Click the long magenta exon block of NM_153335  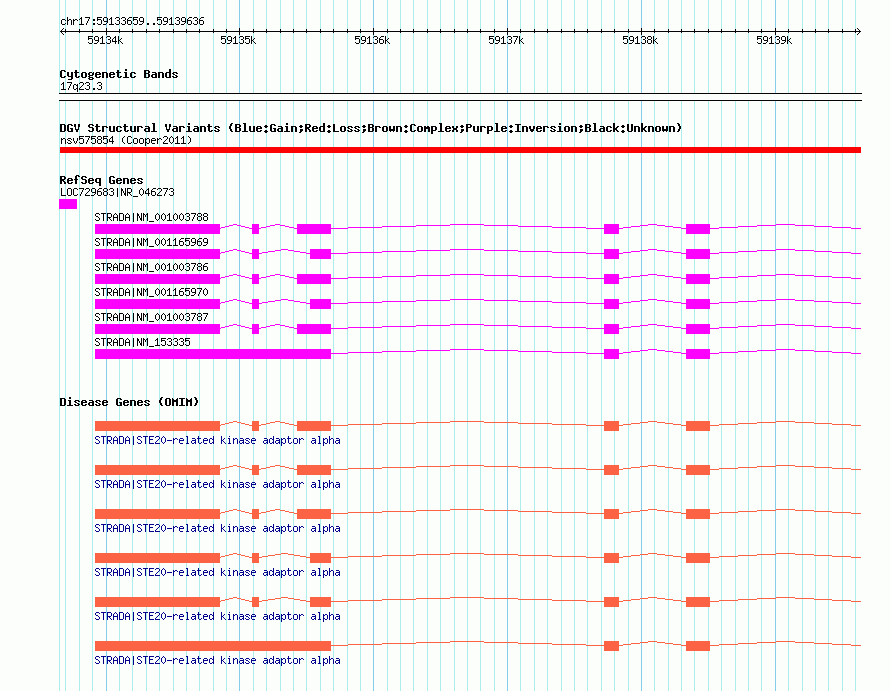coord(213,354)
